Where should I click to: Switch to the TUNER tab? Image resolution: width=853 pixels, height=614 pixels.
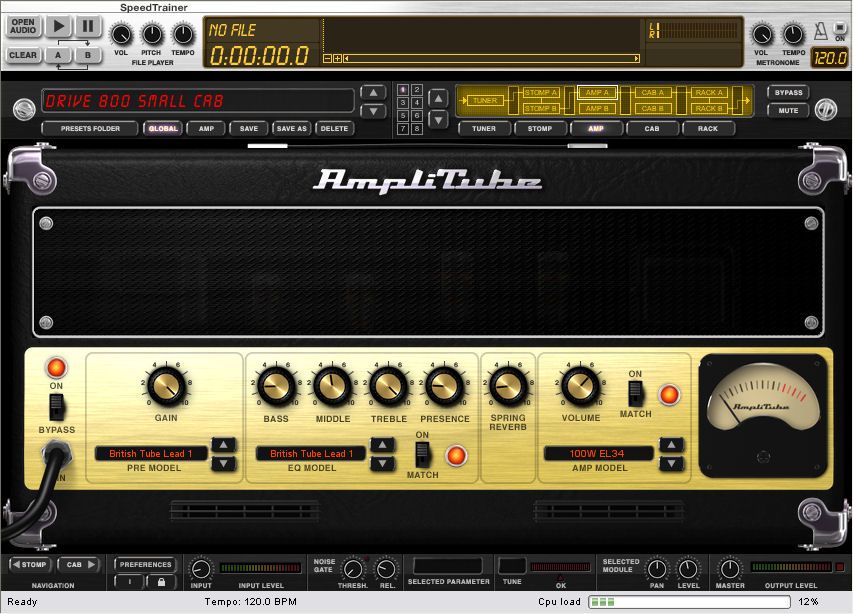pyautogui.click(x=484, y=129)
